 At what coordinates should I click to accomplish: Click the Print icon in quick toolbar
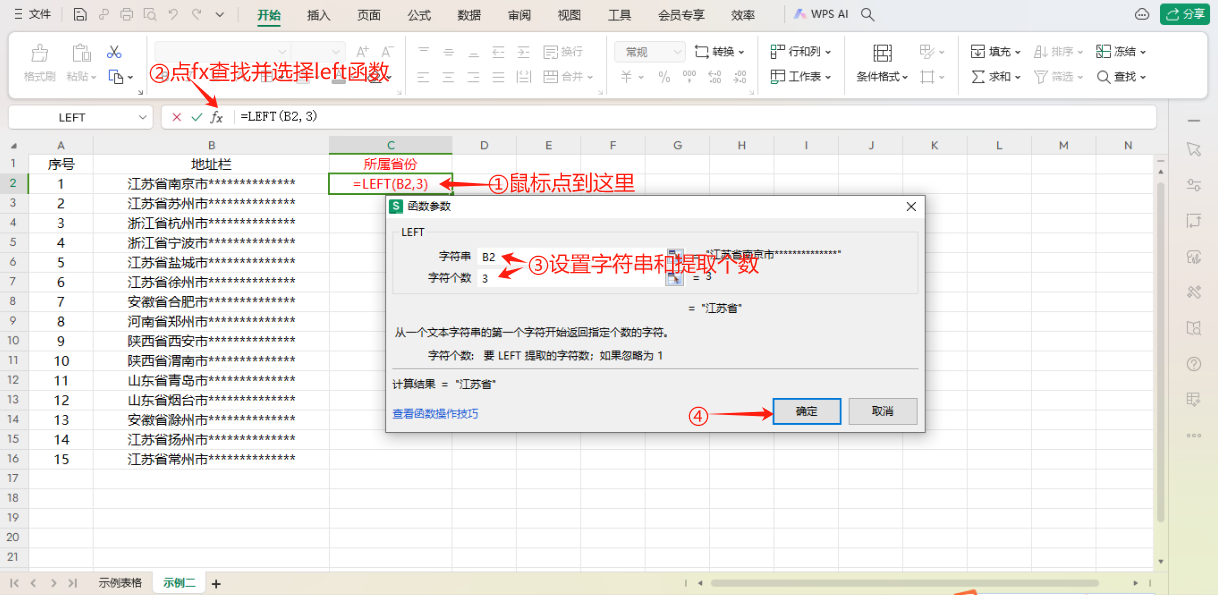point(126,15)
